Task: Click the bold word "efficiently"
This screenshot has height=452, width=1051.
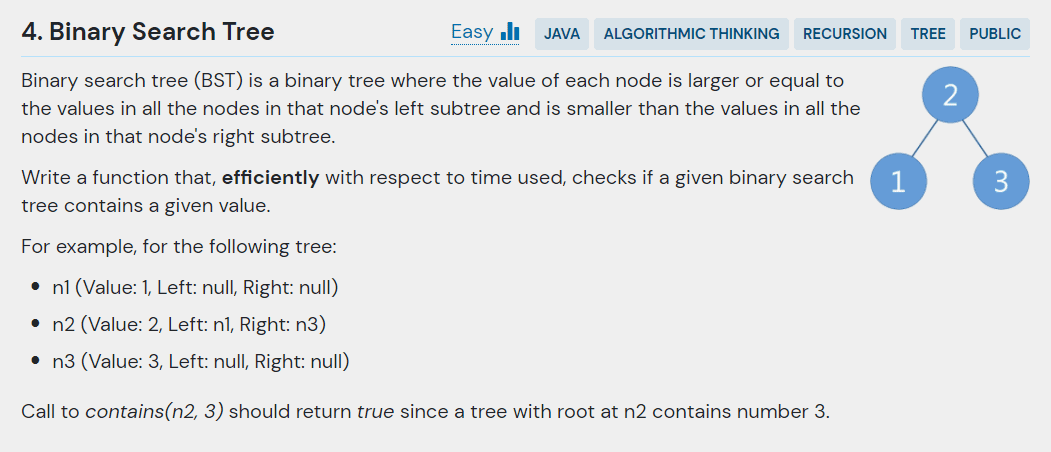Action: click(x=270, y=178)
